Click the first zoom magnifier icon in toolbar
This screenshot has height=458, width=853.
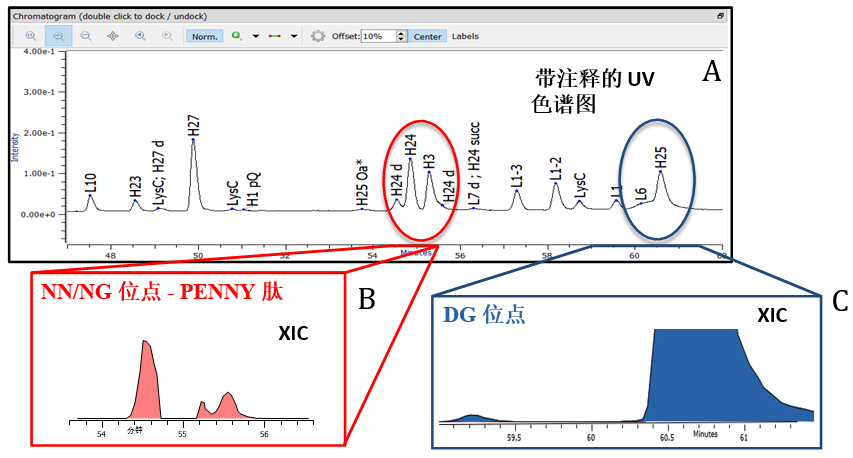coord(30,36)
